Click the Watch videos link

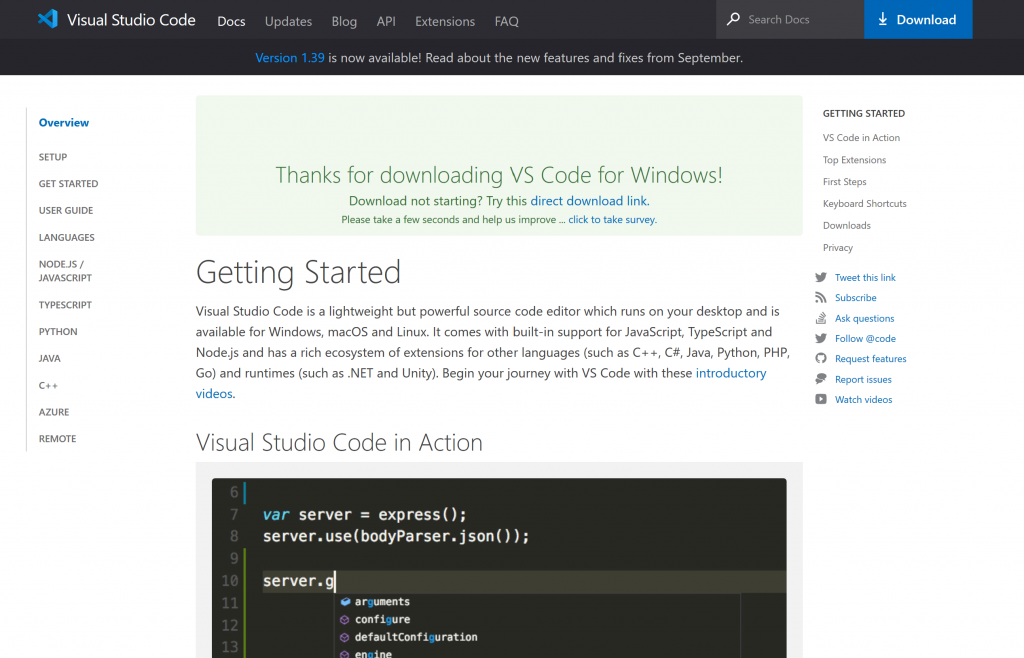(x=863, y=400)
